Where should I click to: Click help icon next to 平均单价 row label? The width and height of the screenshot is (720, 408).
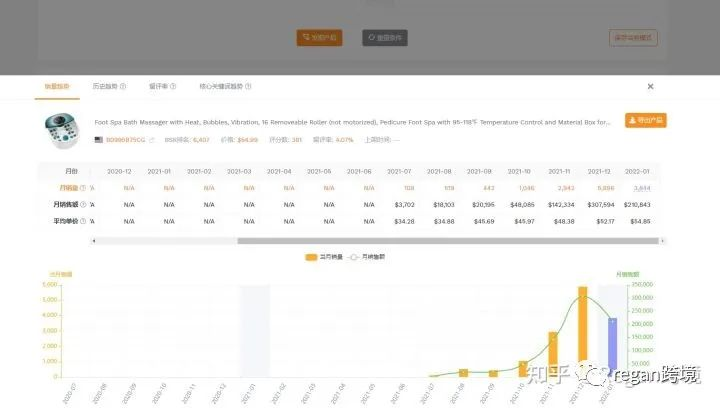(x=83, y=221)
